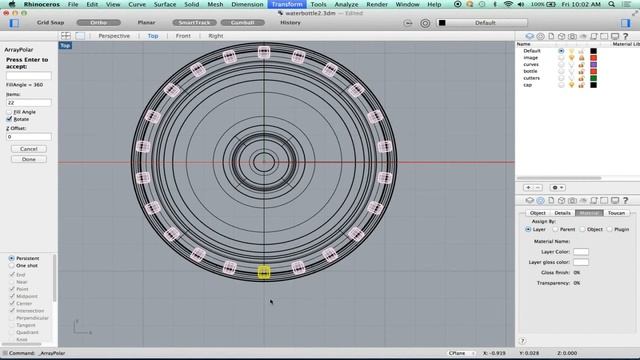This screenshot has height=360, width=640.
Task: Toggle lightbulb visibility for cap layer
Action: 571,85
